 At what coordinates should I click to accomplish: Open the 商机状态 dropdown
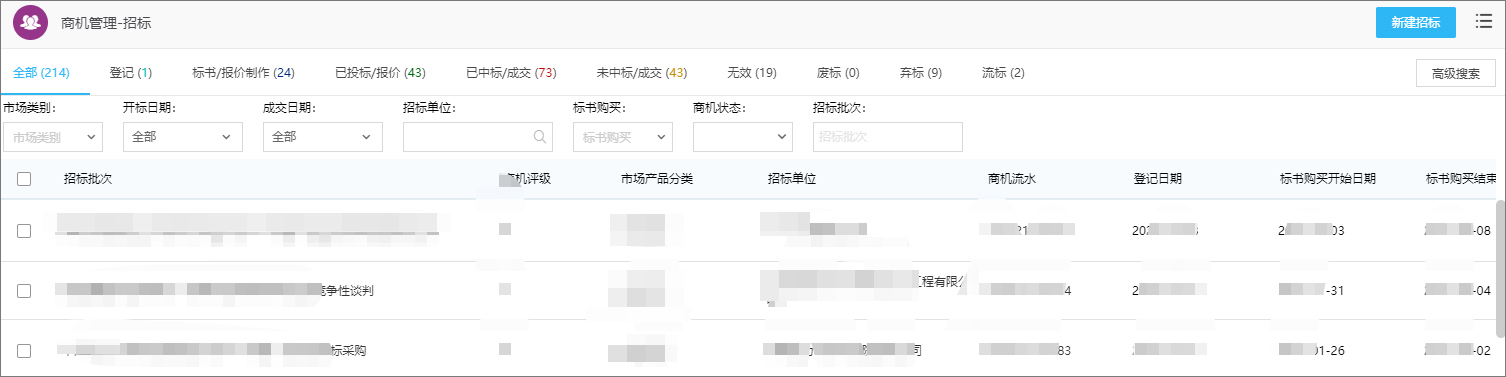pyautogui.click(x=743, y=137)
